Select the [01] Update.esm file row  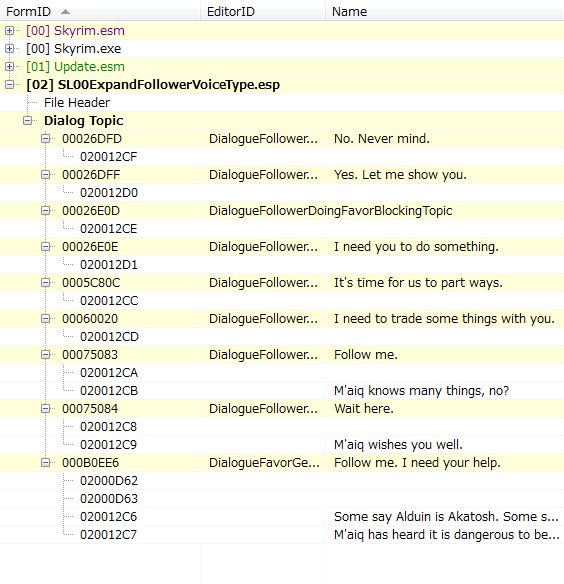tap(75, 67)
